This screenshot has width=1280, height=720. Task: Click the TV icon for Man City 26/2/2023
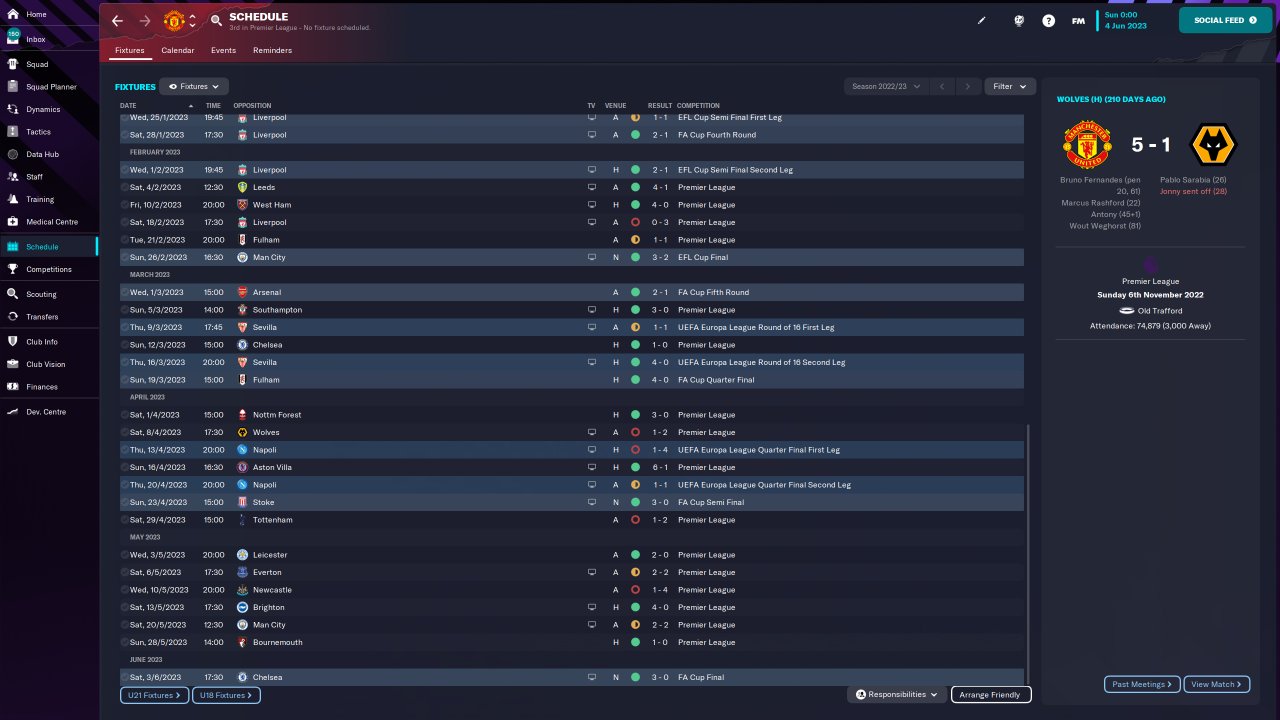click(x=592, y=257)
